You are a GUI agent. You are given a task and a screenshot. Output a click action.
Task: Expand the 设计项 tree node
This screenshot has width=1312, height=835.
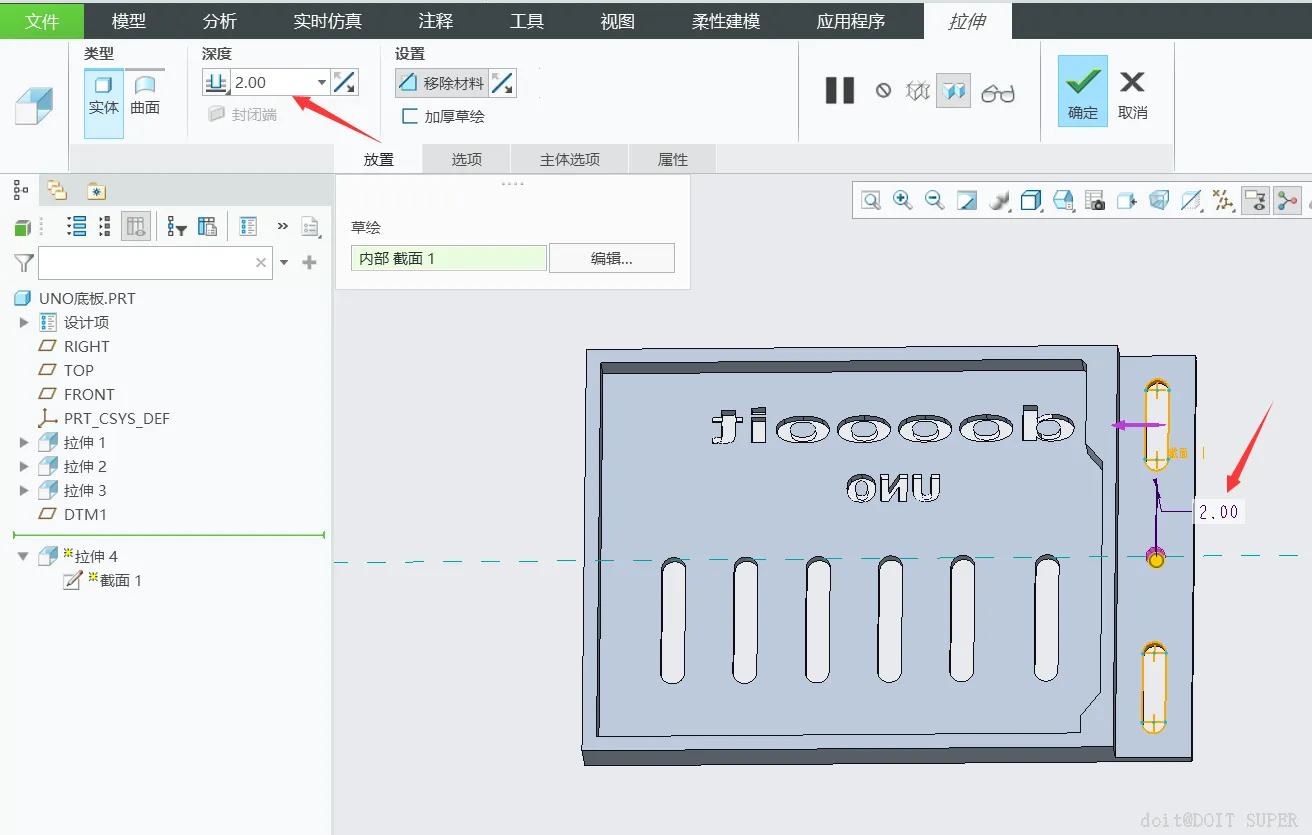pos(25,322)
